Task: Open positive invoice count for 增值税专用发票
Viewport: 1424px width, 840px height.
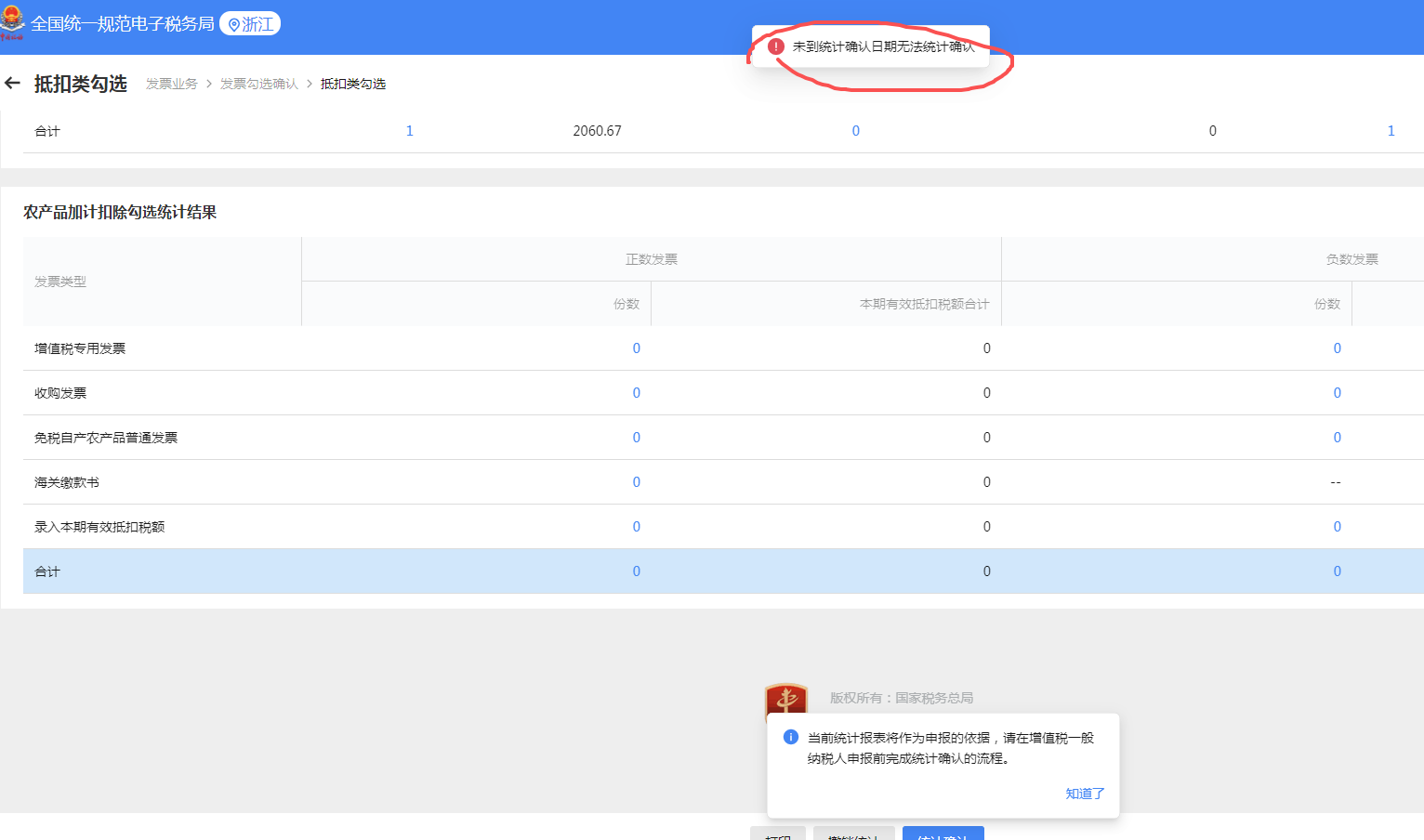Action: click(x=637, y=348)
